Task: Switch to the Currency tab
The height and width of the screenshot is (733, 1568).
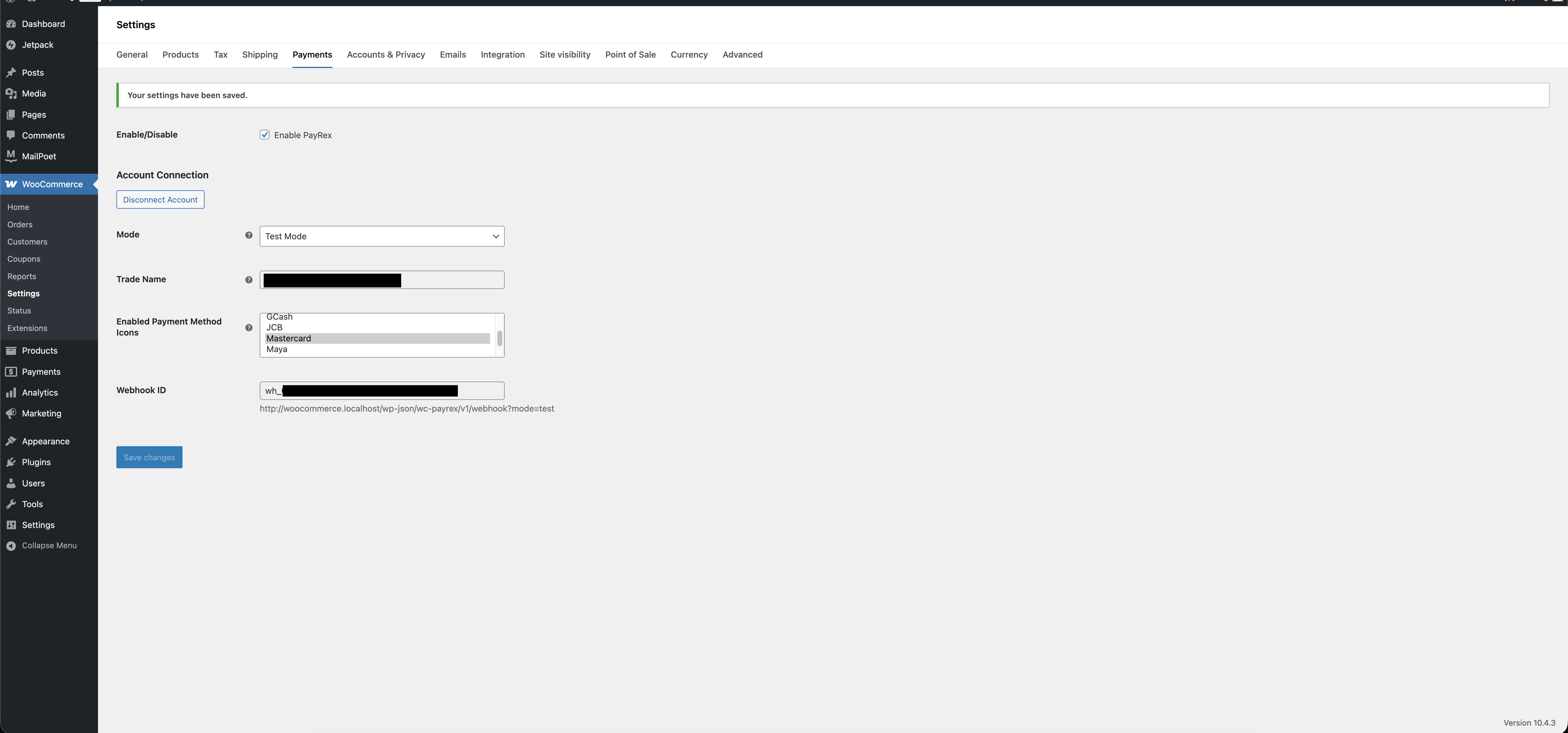Action: [x=688, y=54]
